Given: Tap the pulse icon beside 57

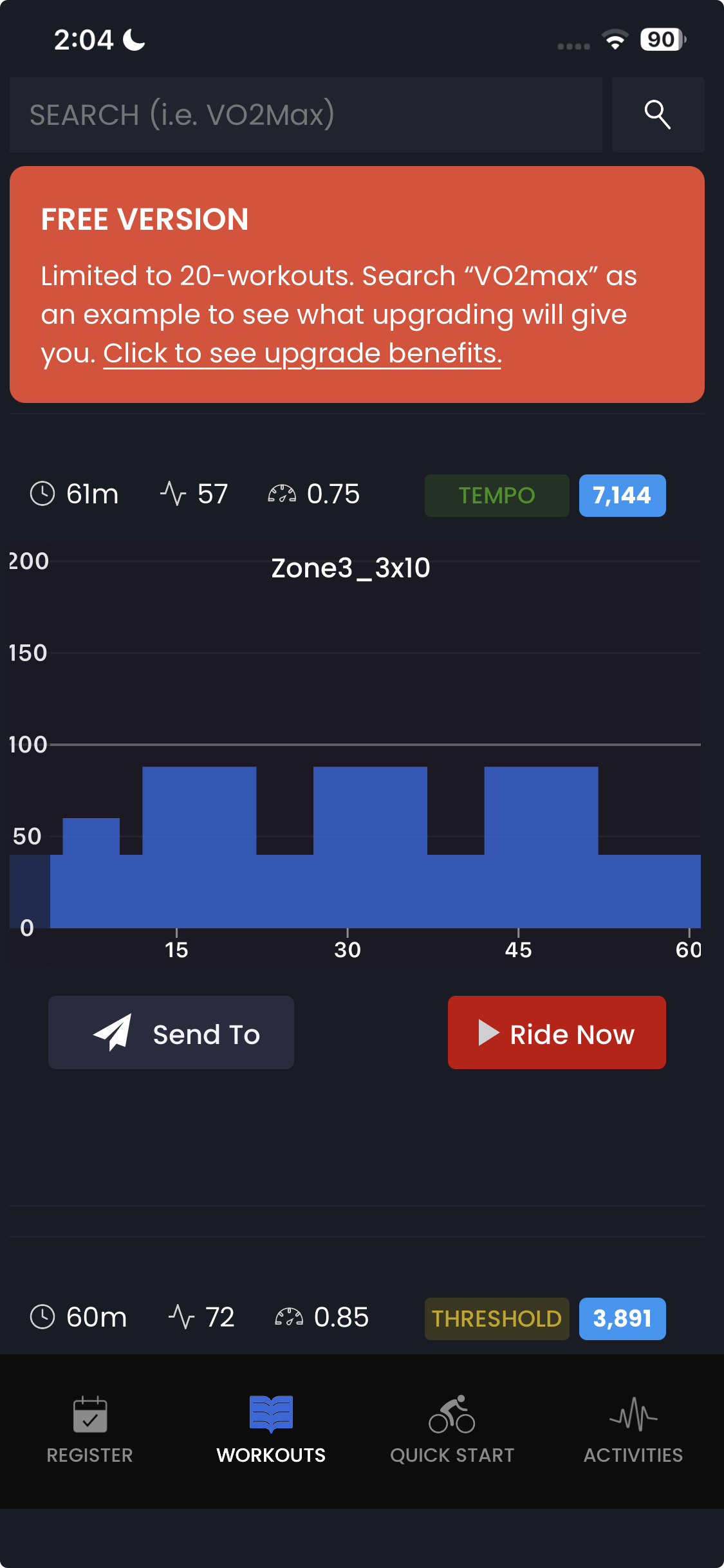Looking at the screenshot, I should pyautogui.click(x=173, y=494).
